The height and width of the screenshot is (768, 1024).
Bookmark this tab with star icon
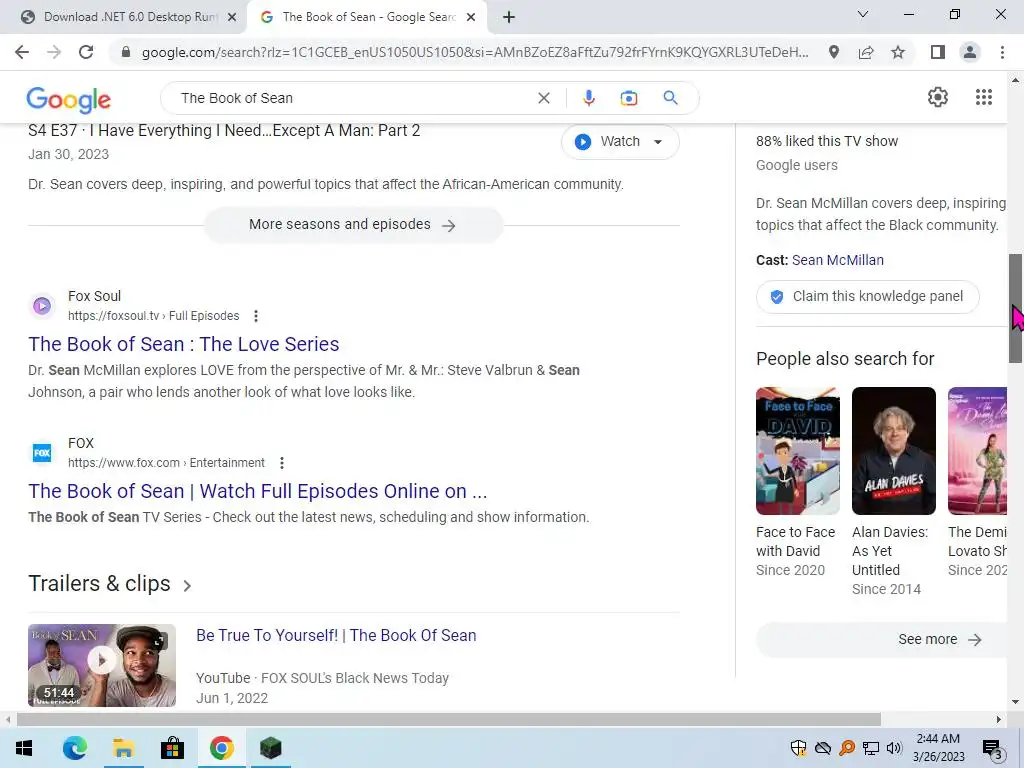coord(898,52)
